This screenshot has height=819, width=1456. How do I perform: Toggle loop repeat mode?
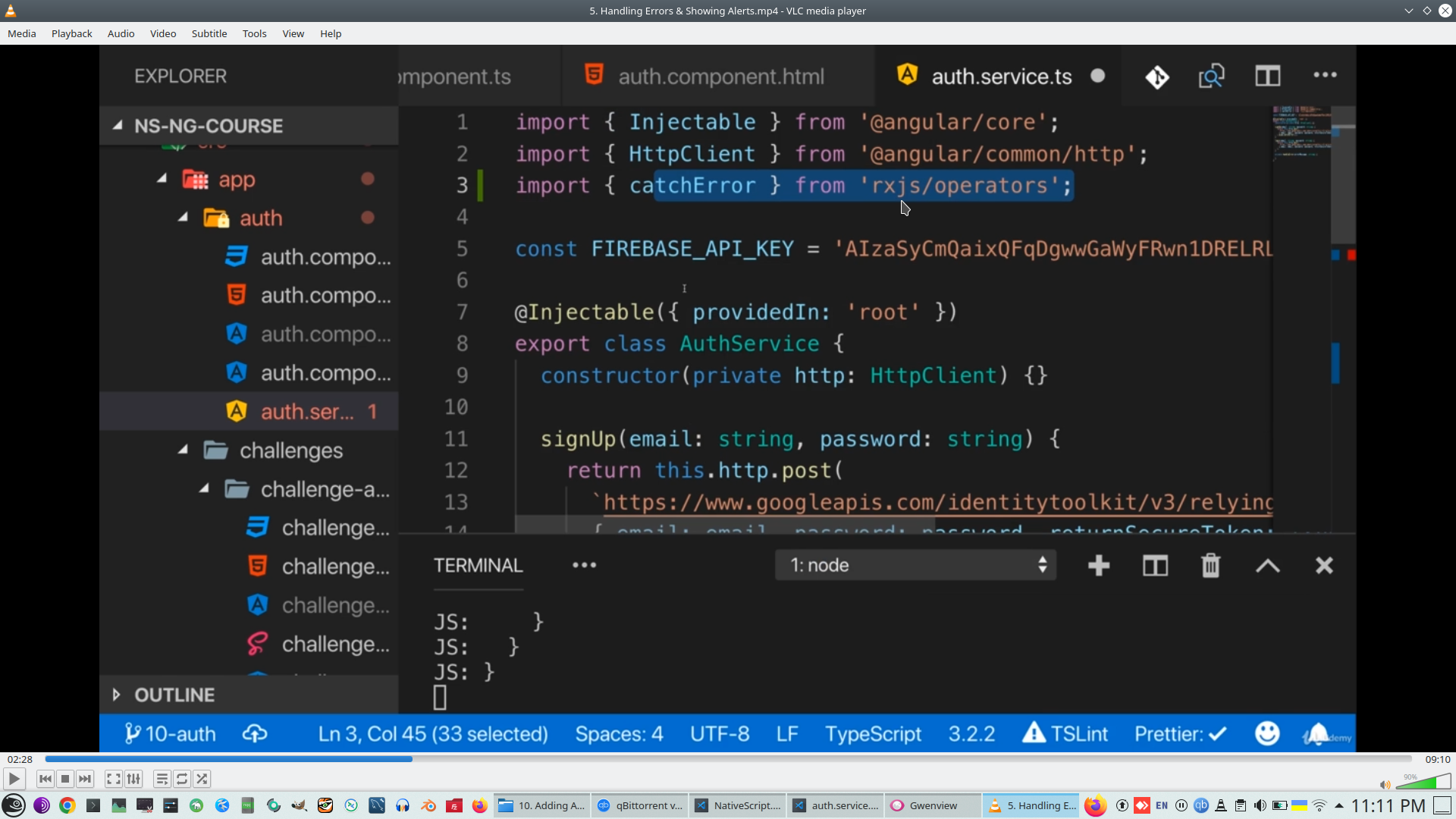pos(182,779)
